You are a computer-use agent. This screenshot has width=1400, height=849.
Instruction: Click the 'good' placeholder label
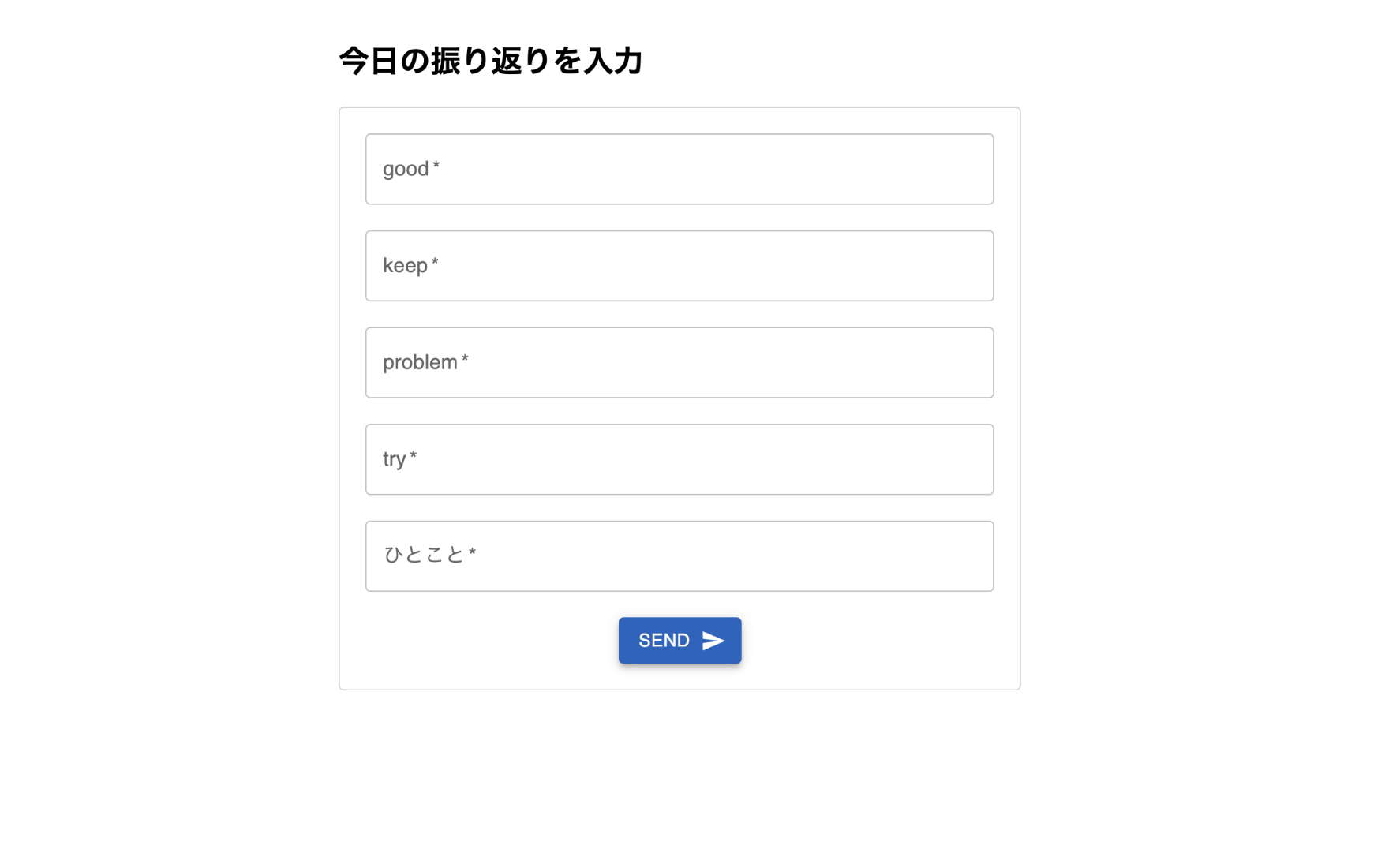click(x=406, y=170)
